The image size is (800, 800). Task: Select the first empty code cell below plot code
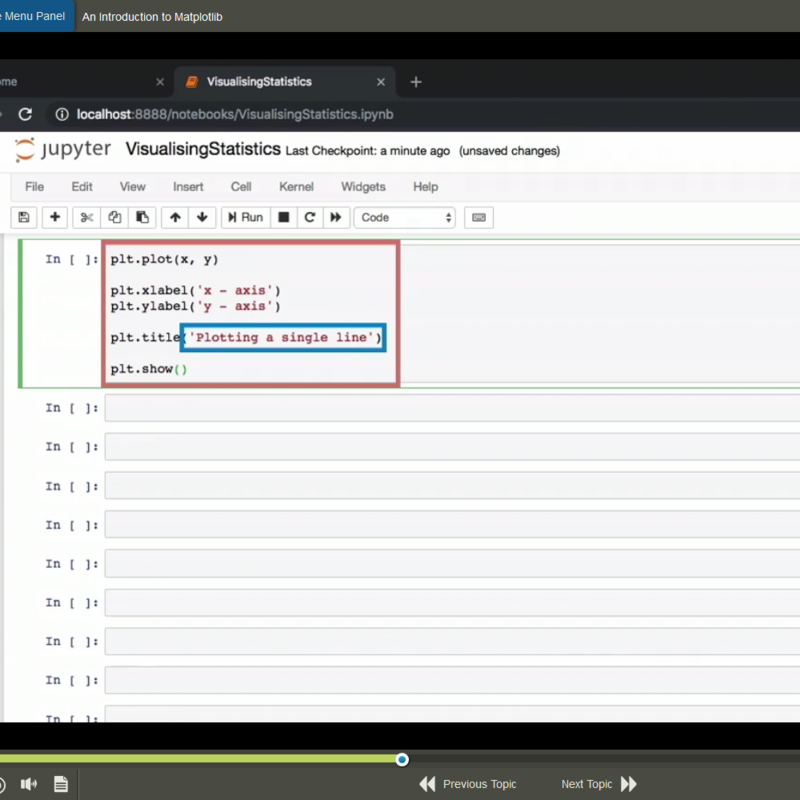452,408
